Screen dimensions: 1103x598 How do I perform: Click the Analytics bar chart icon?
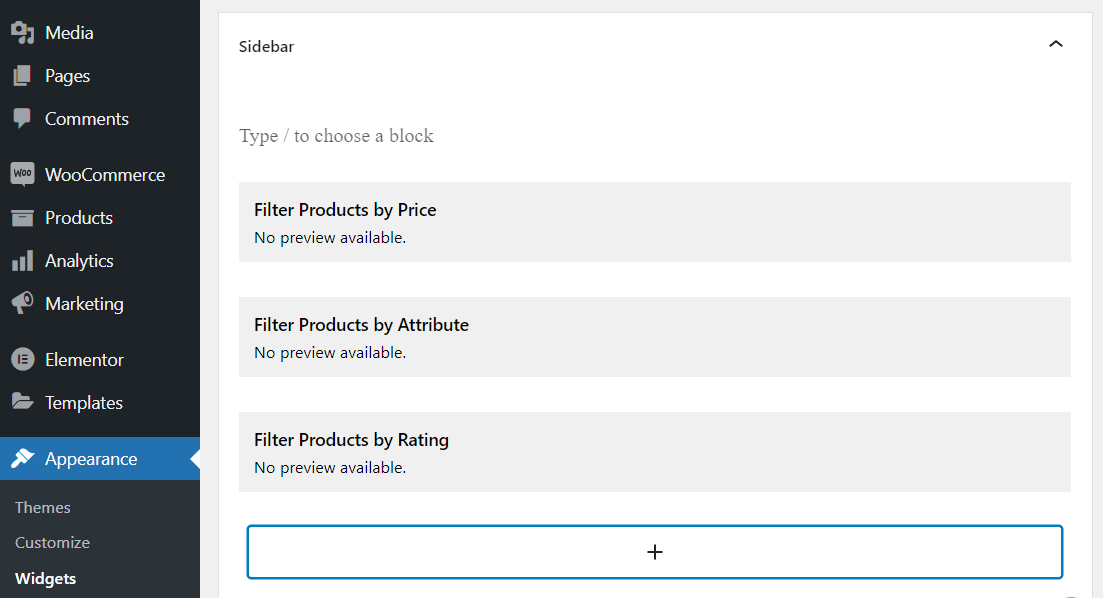pos(23,260)
